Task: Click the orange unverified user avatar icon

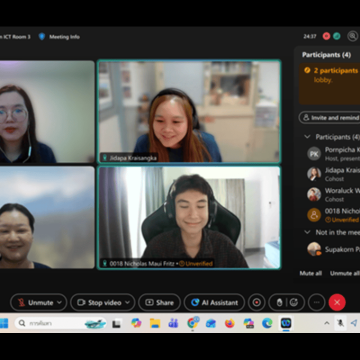Action: click(314, 215)
